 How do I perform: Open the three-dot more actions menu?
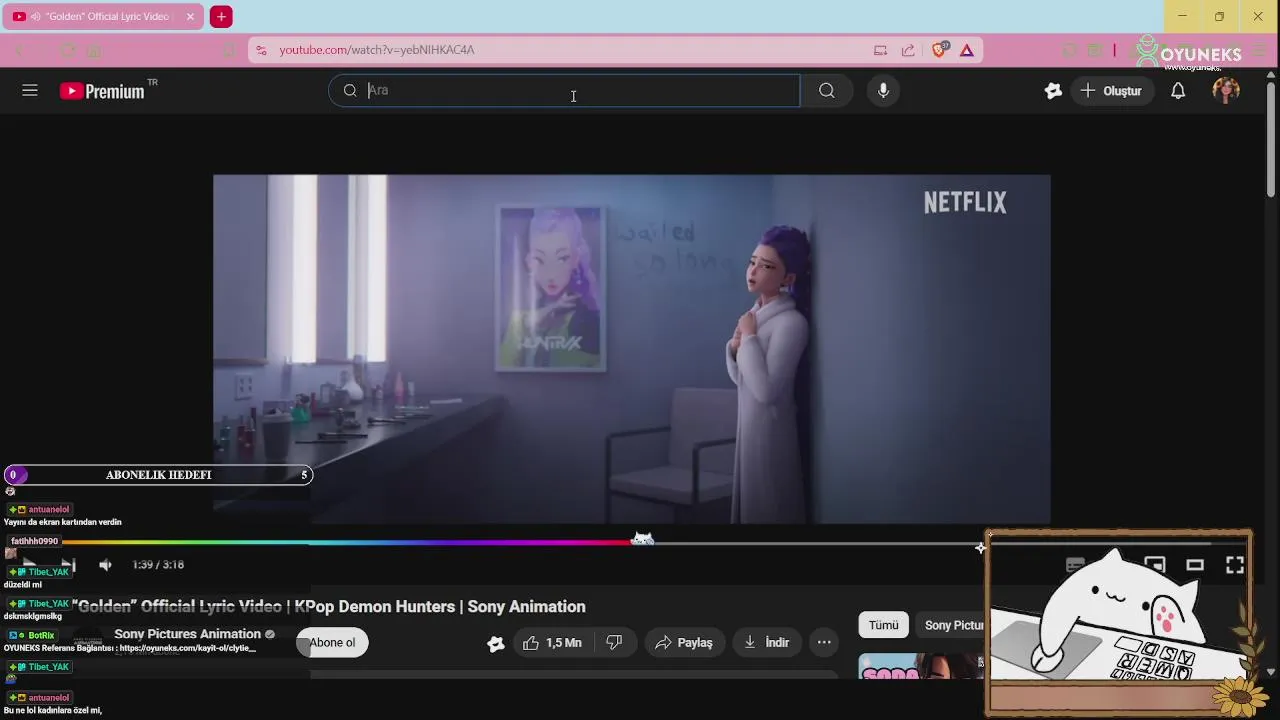(824, 643)
